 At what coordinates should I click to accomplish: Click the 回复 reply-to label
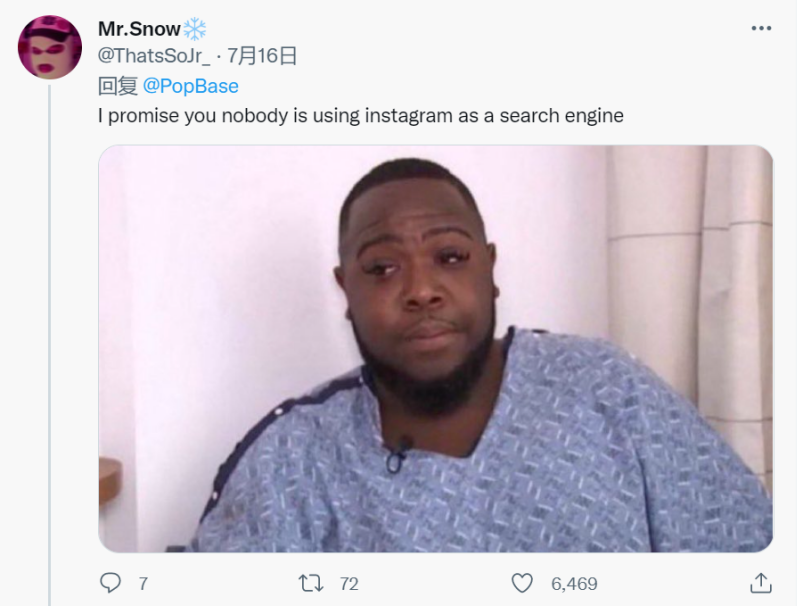tap(118, 86)
